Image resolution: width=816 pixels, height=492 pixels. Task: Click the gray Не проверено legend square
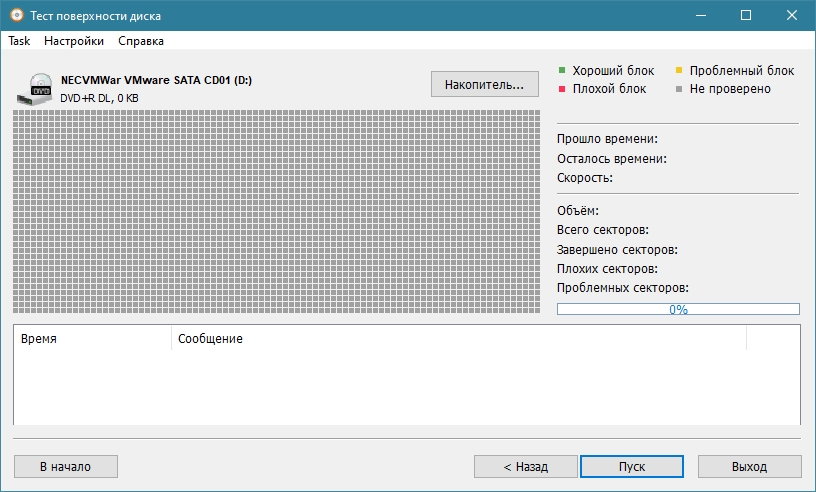[x=679, y=89]
